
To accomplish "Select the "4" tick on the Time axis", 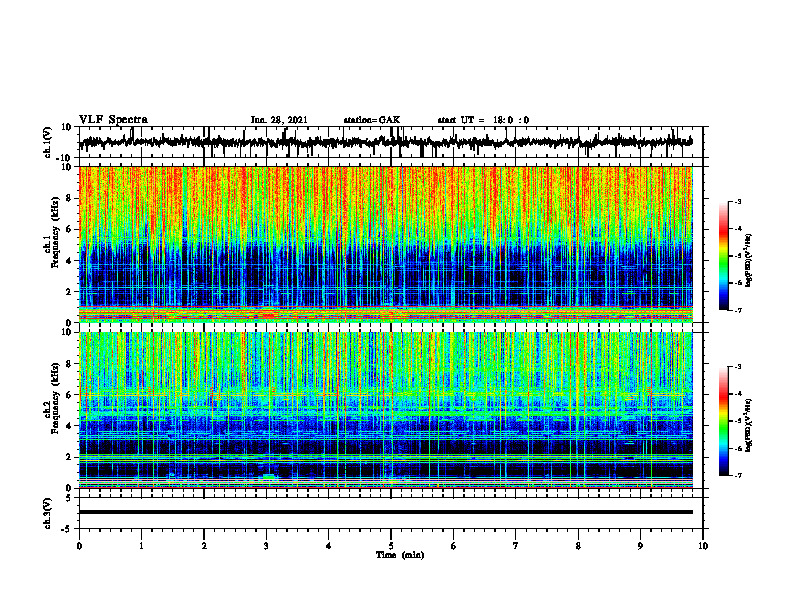I will pos(329,546).
